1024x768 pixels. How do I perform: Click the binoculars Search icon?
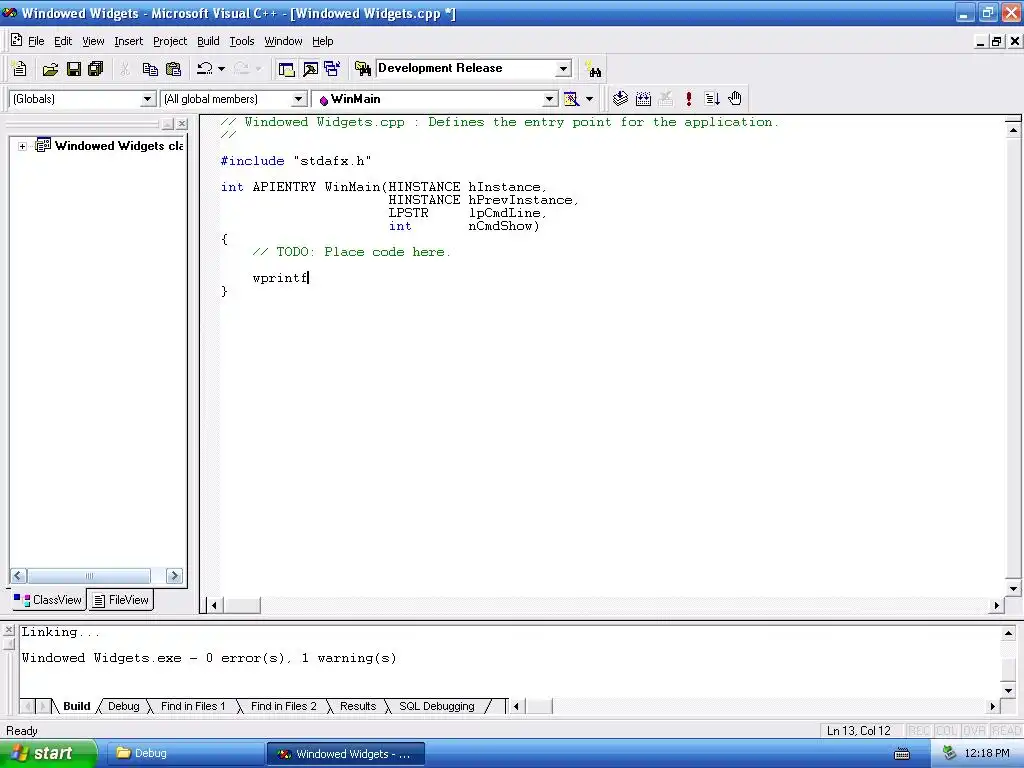[594, 69]
